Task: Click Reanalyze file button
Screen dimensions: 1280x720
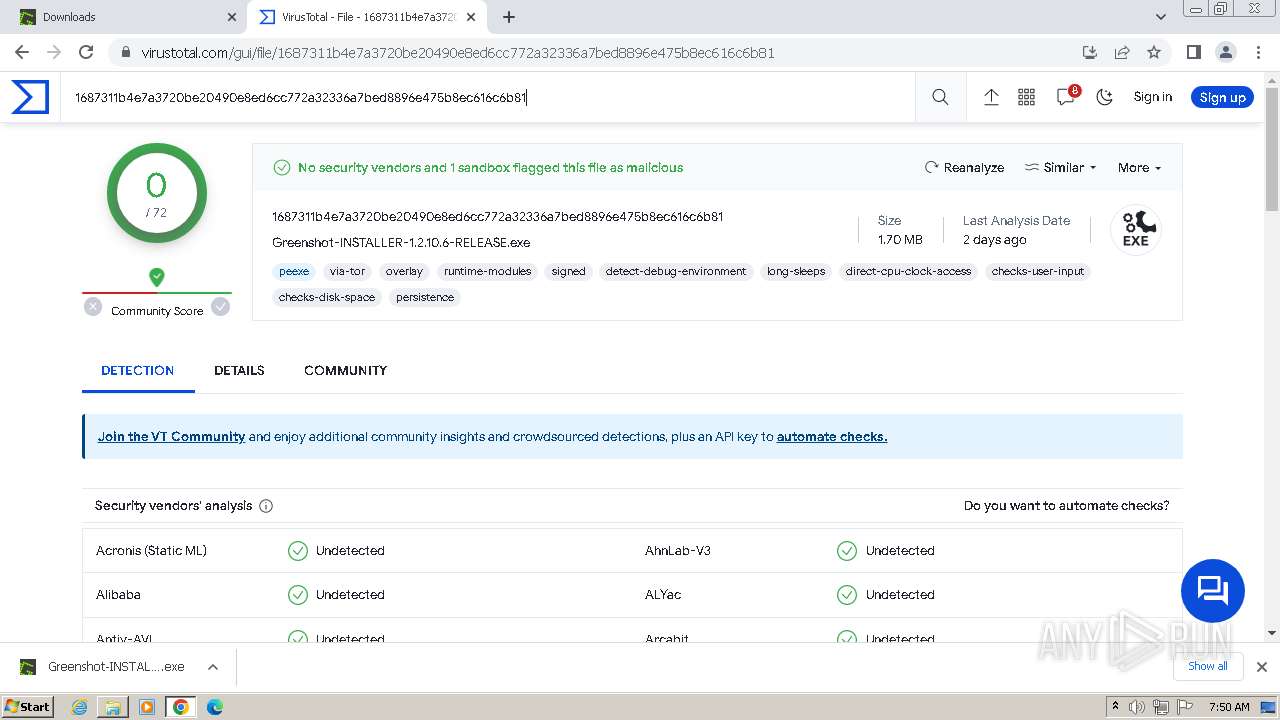Action: 964,168
